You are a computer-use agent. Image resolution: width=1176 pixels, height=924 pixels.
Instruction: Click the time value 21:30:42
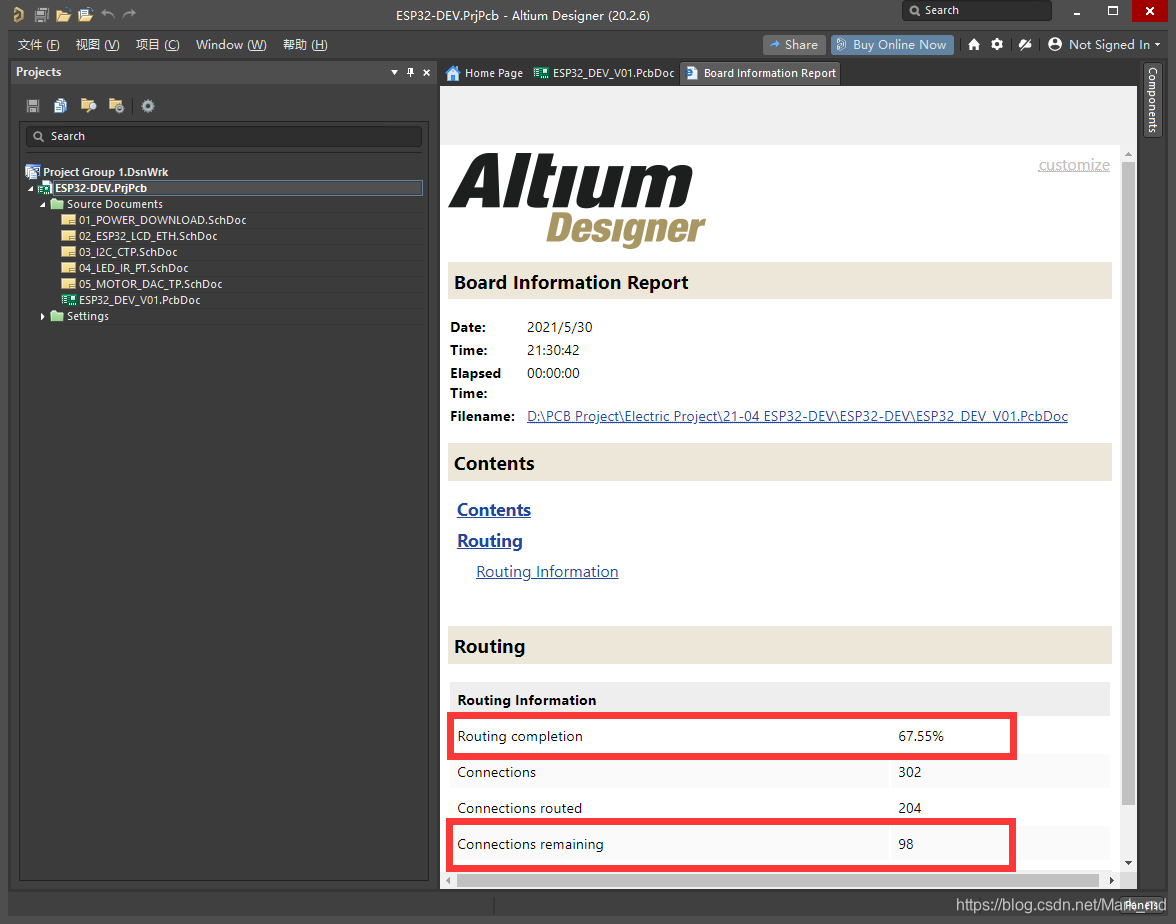point(553,350)
